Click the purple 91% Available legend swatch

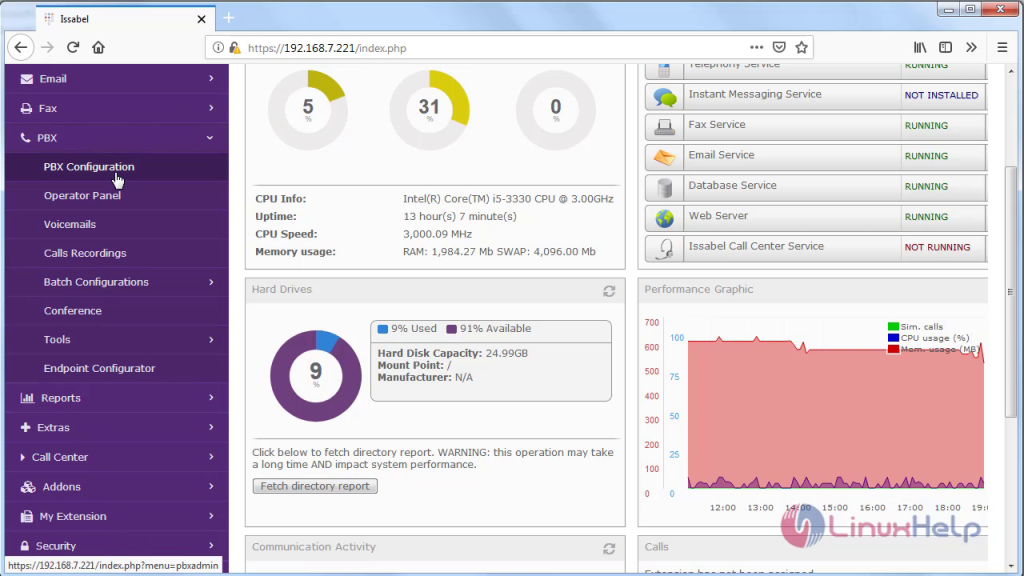tap(451, 329)
